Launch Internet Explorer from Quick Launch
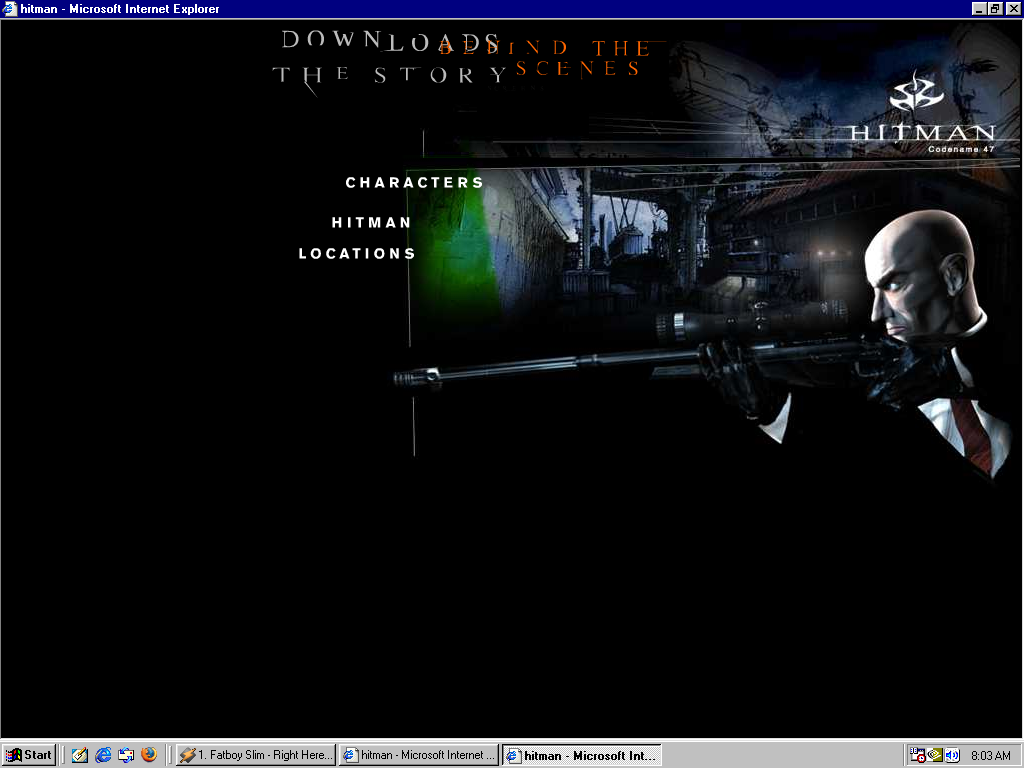 pos(103,755)
